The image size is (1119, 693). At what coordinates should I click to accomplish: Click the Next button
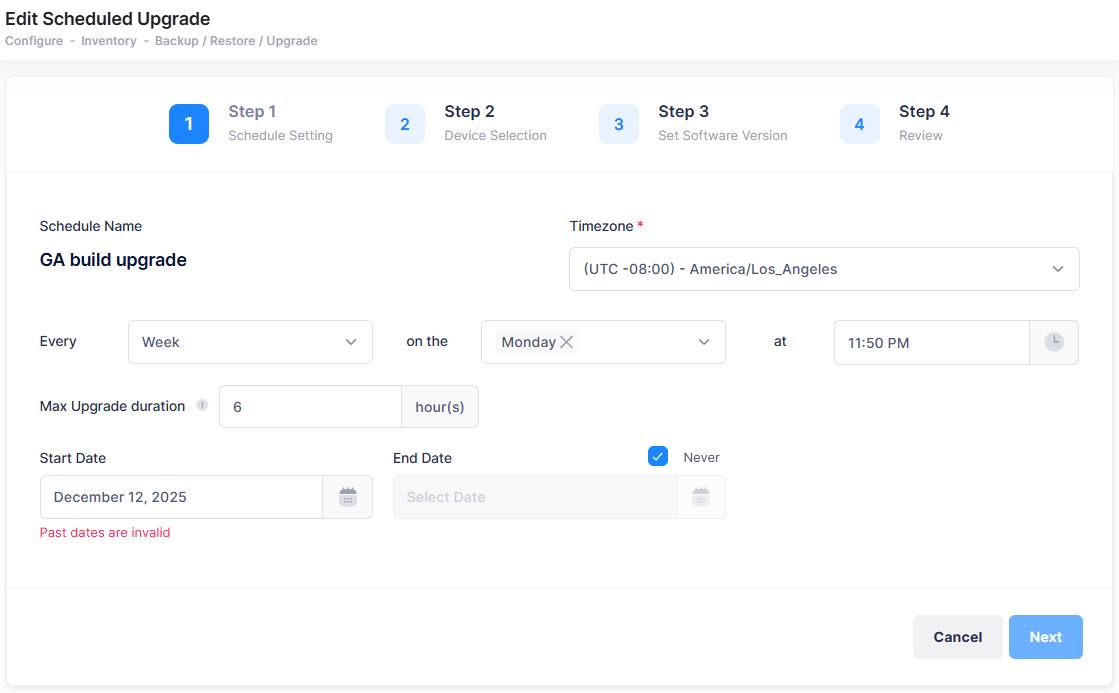pyautogui.click(x=1045, y=637)
